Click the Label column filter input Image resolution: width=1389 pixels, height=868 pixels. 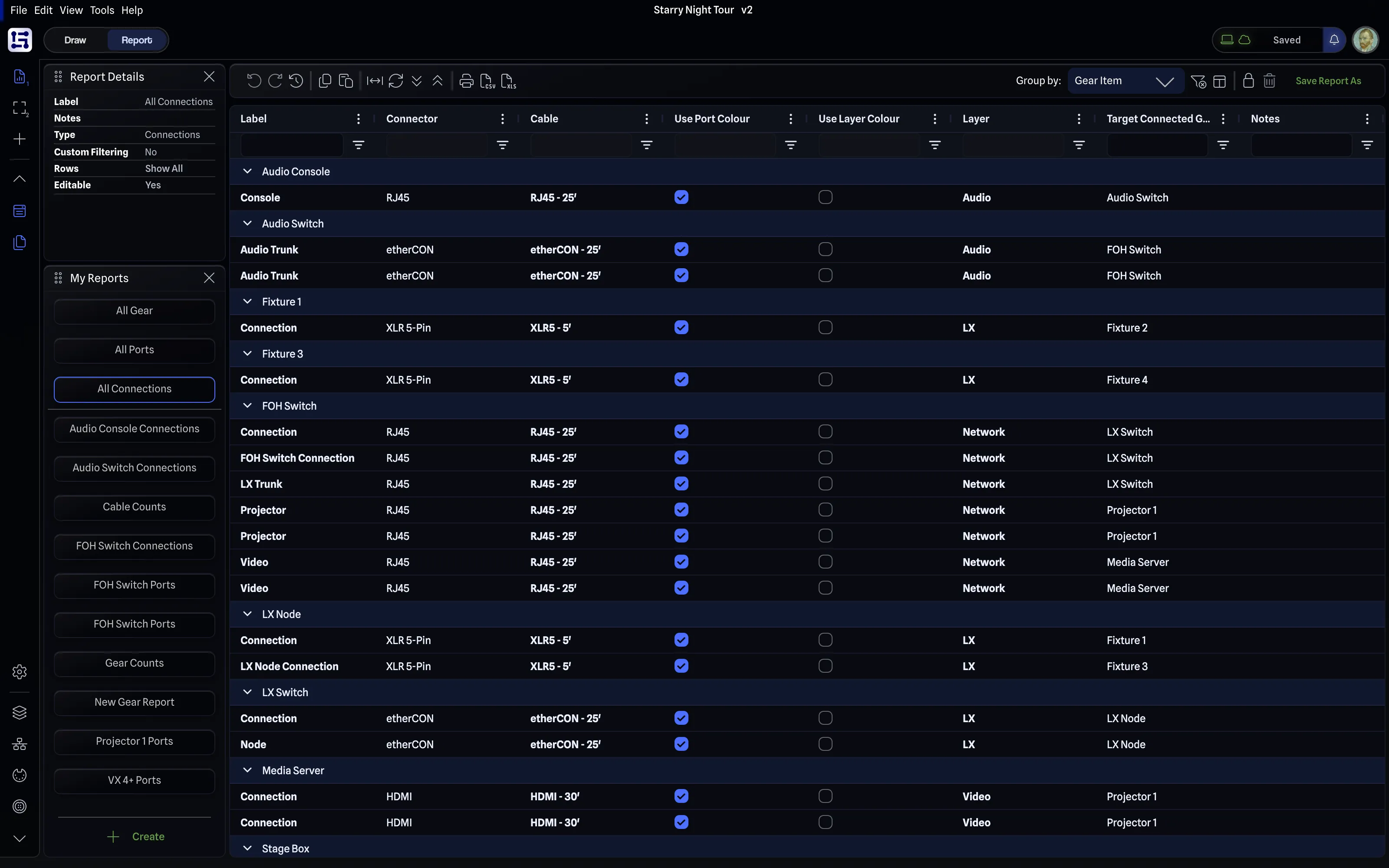292,145
